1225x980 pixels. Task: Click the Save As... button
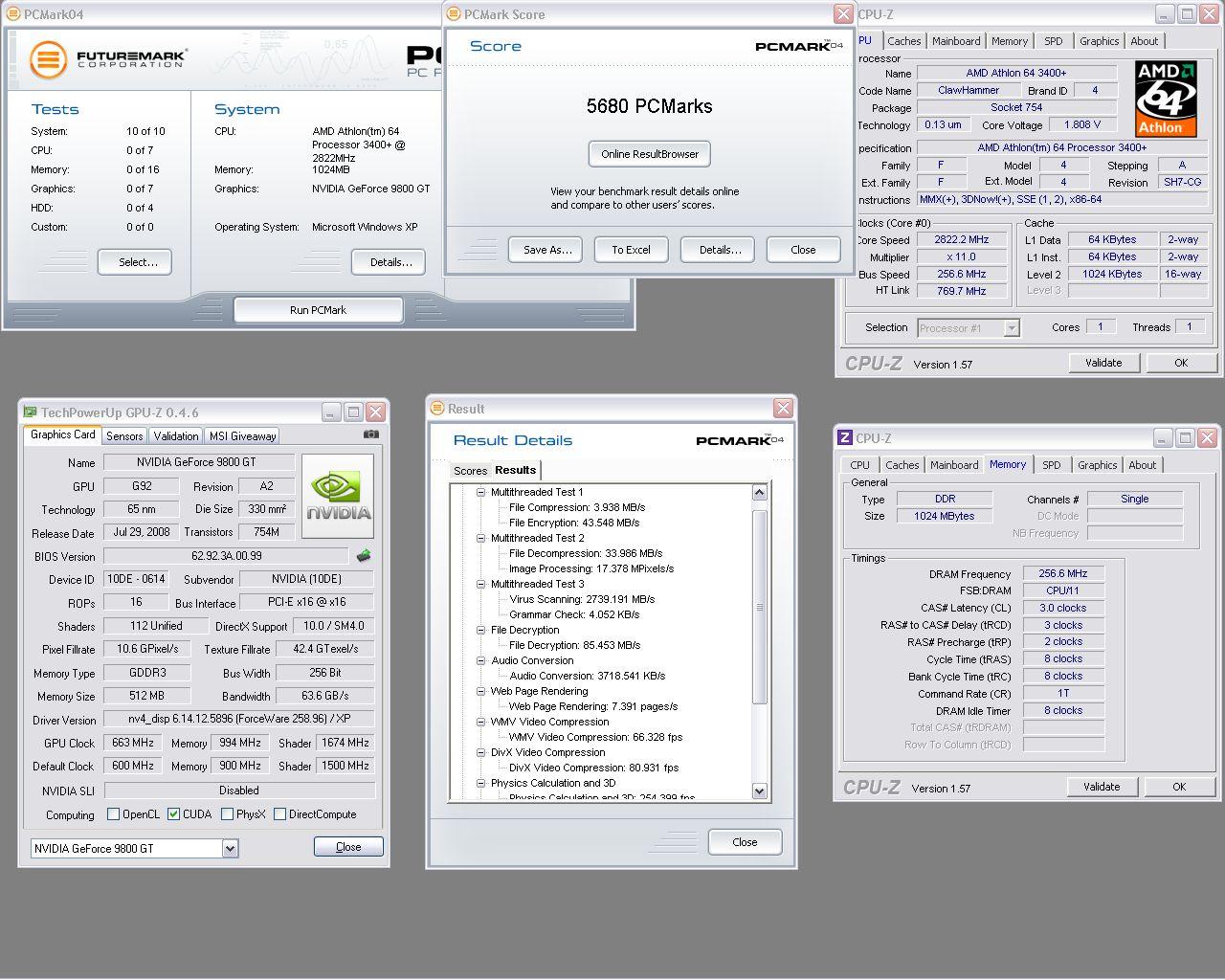[546, 250]
